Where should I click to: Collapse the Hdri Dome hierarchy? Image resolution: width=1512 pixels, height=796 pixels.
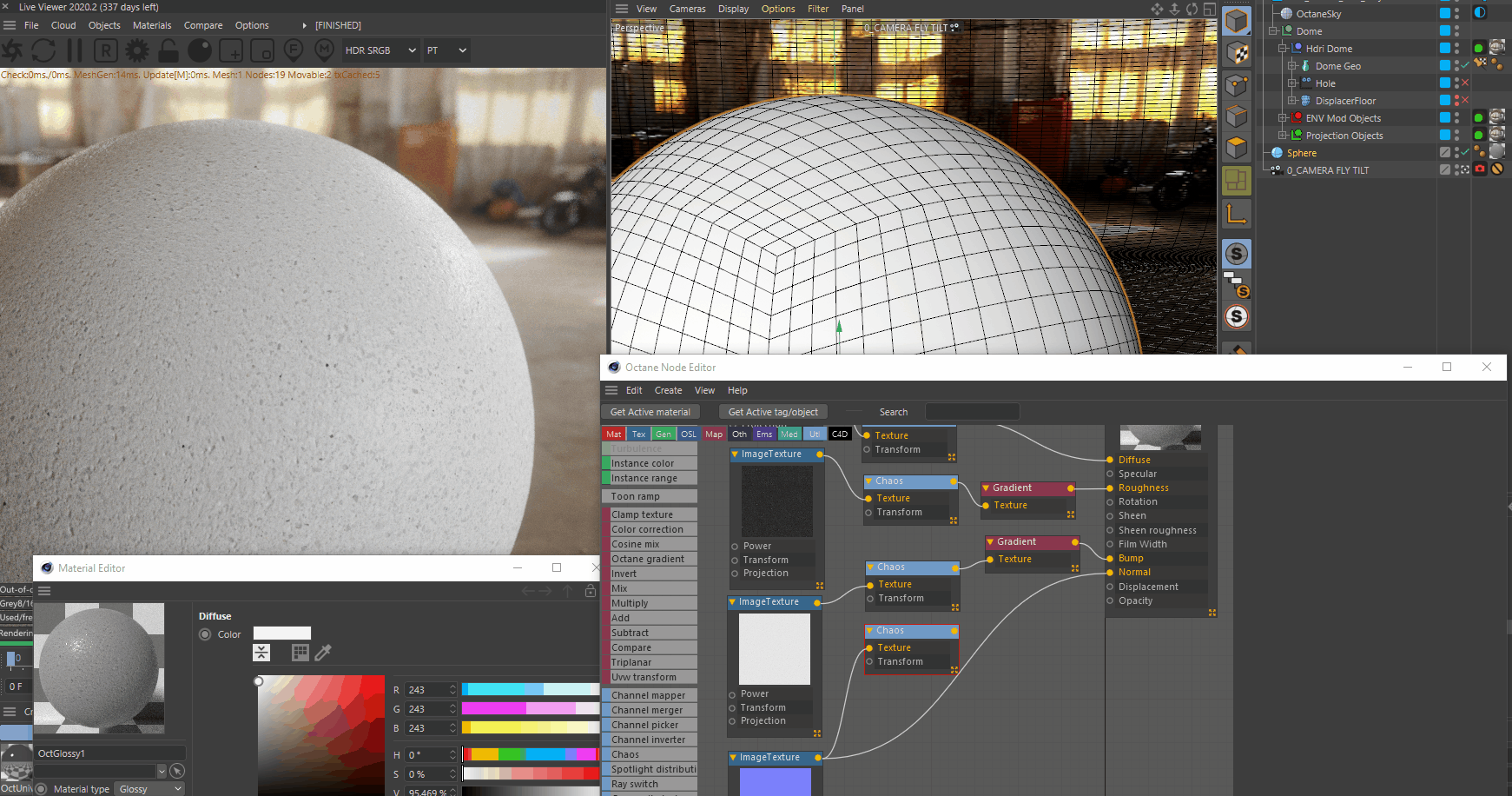[x=1283, y=49]
